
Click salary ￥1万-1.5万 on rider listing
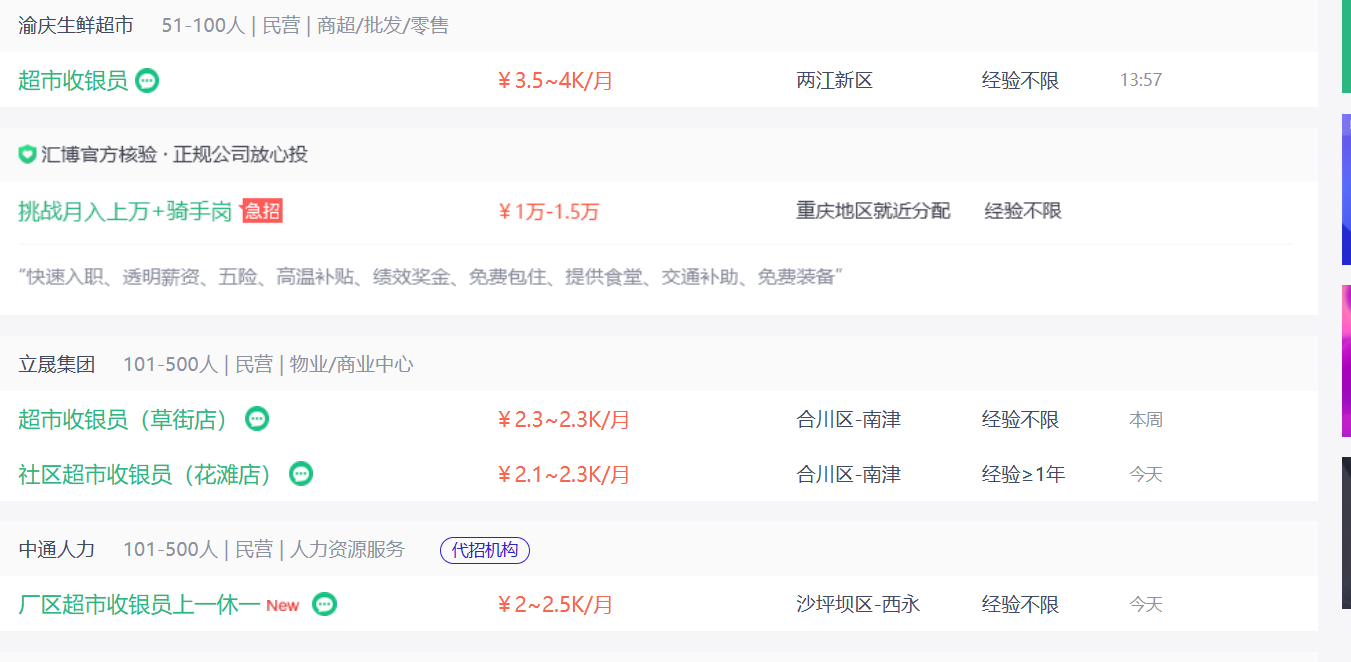tap(548, 212)
